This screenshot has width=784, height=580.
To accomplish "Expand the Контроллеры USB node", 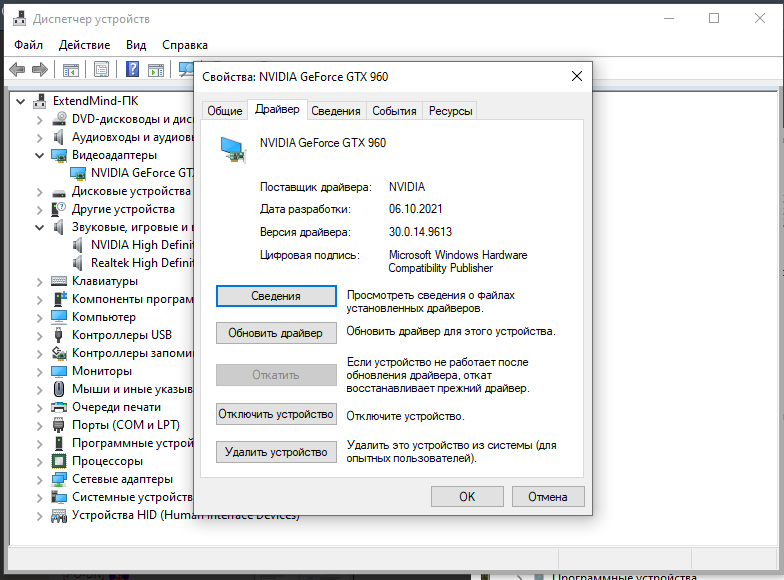I will pos(40,336).
